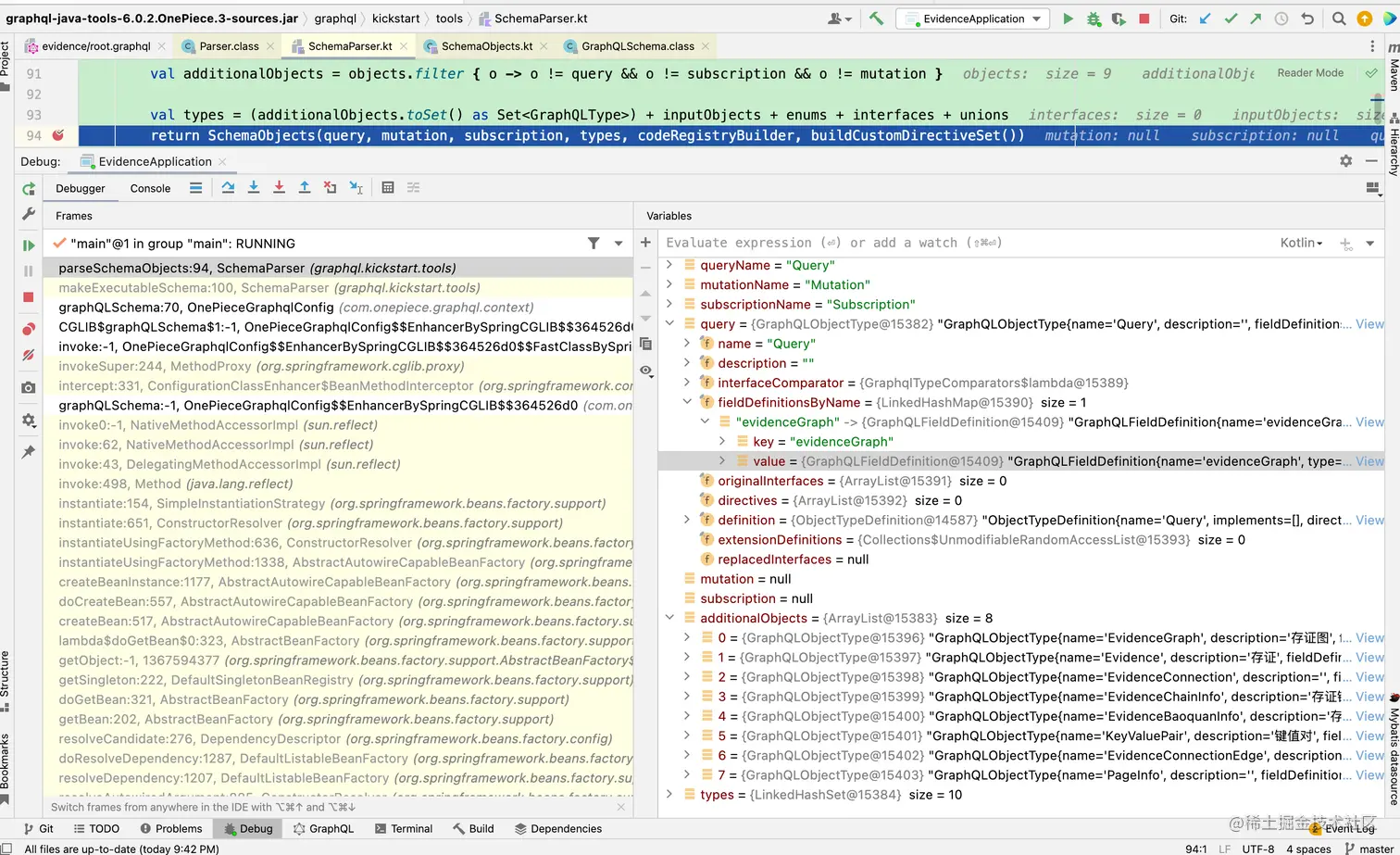Screen dimensions: 1400x855
Task: Switch to the Console tab
Action: pos(150,188)
